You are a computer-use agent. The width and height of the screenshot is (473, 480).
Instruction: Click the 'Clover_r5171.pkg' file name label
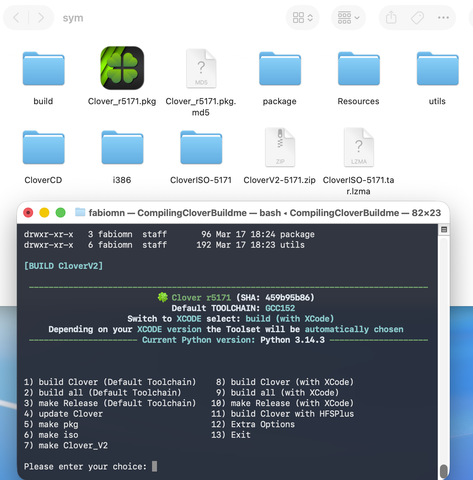[x=122, y=101]
